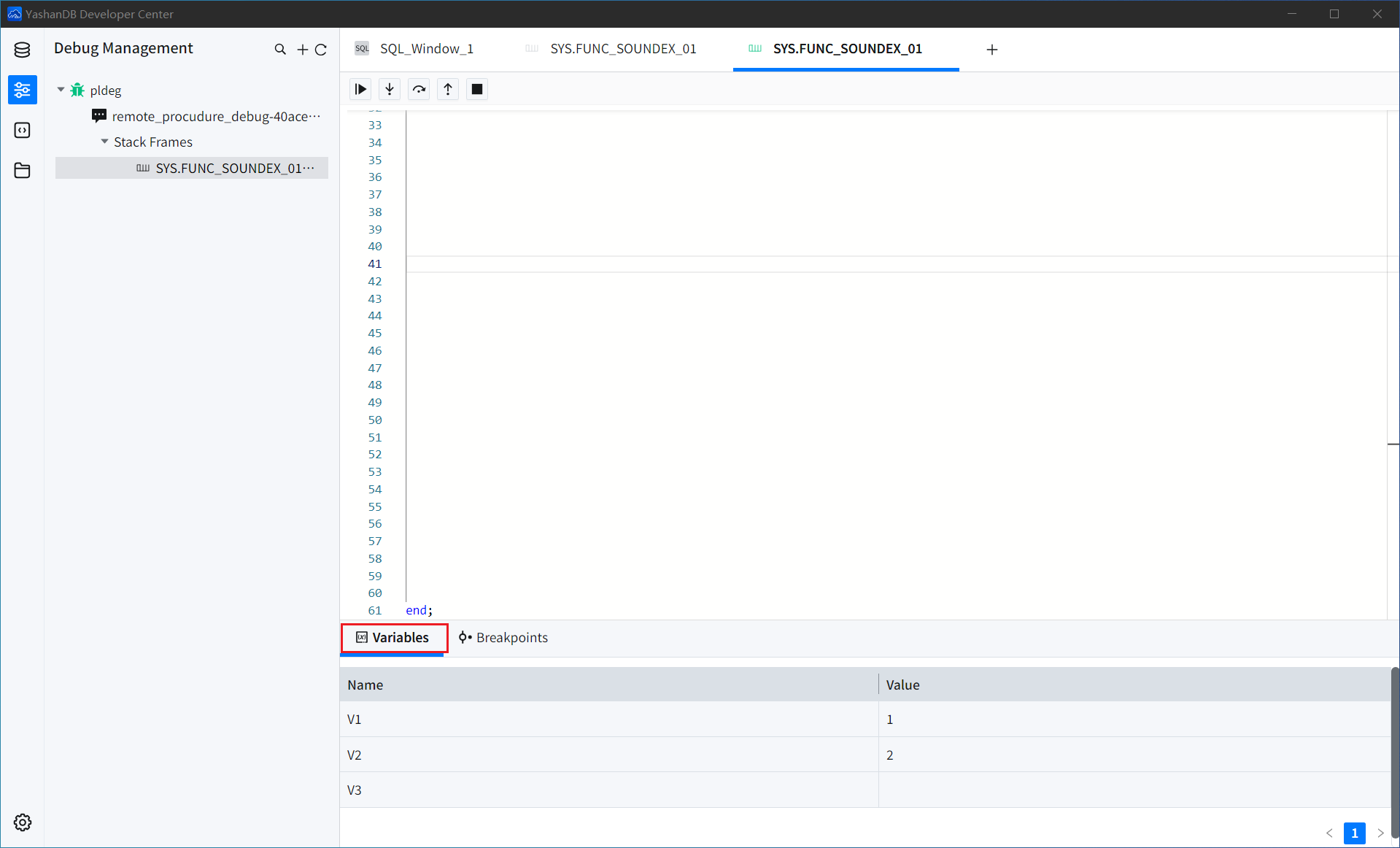
Task: Go to next page of variables
Action: [x=1380, y=833]
